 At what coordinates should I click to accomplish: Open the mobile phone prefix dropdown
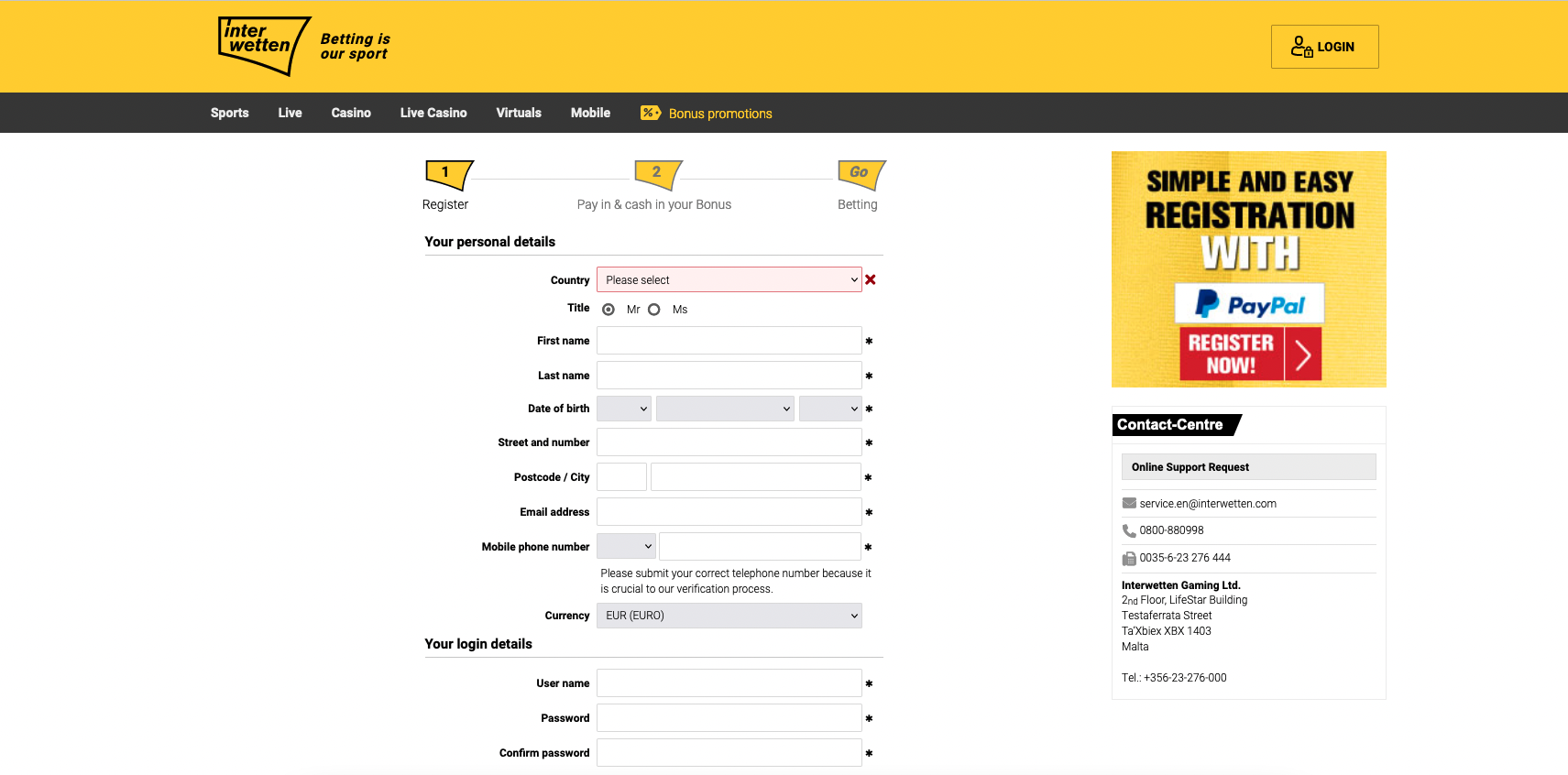click(626, 546)
